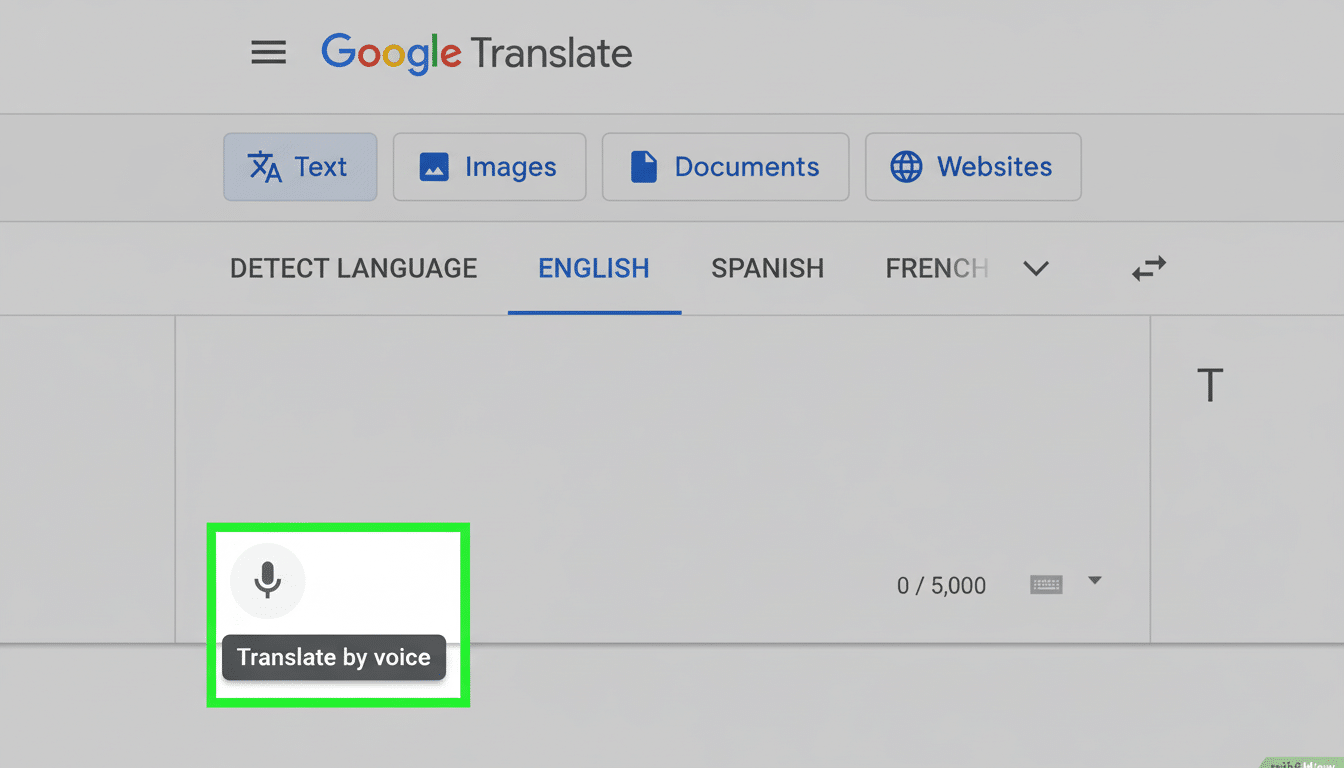
Task: Click the Translate by voice tooltip label
Action: tap(333, 657)
